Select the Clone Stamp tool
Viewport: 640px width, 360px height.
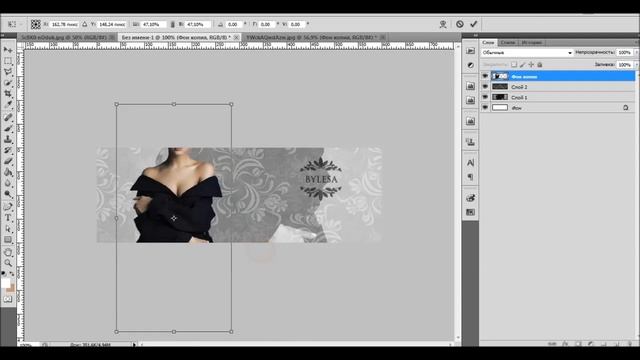pos(8,139)
